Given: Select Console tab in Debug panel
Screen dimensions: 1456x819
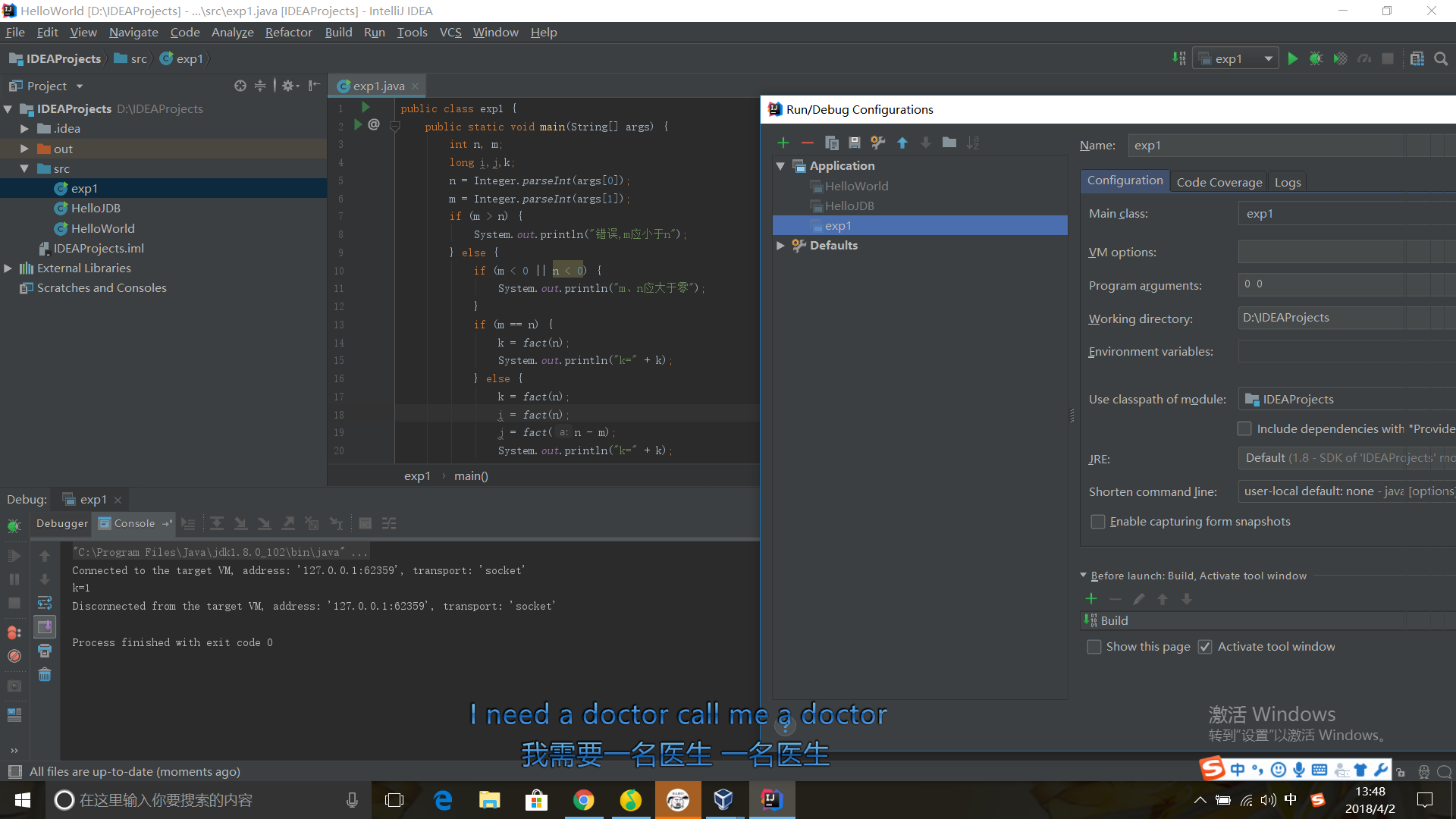Looking at the screenshot, I should (x=134, y=523).
